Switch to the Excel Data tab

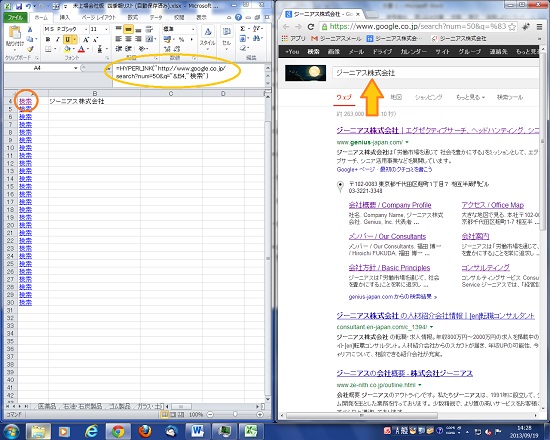click(156, 17)
